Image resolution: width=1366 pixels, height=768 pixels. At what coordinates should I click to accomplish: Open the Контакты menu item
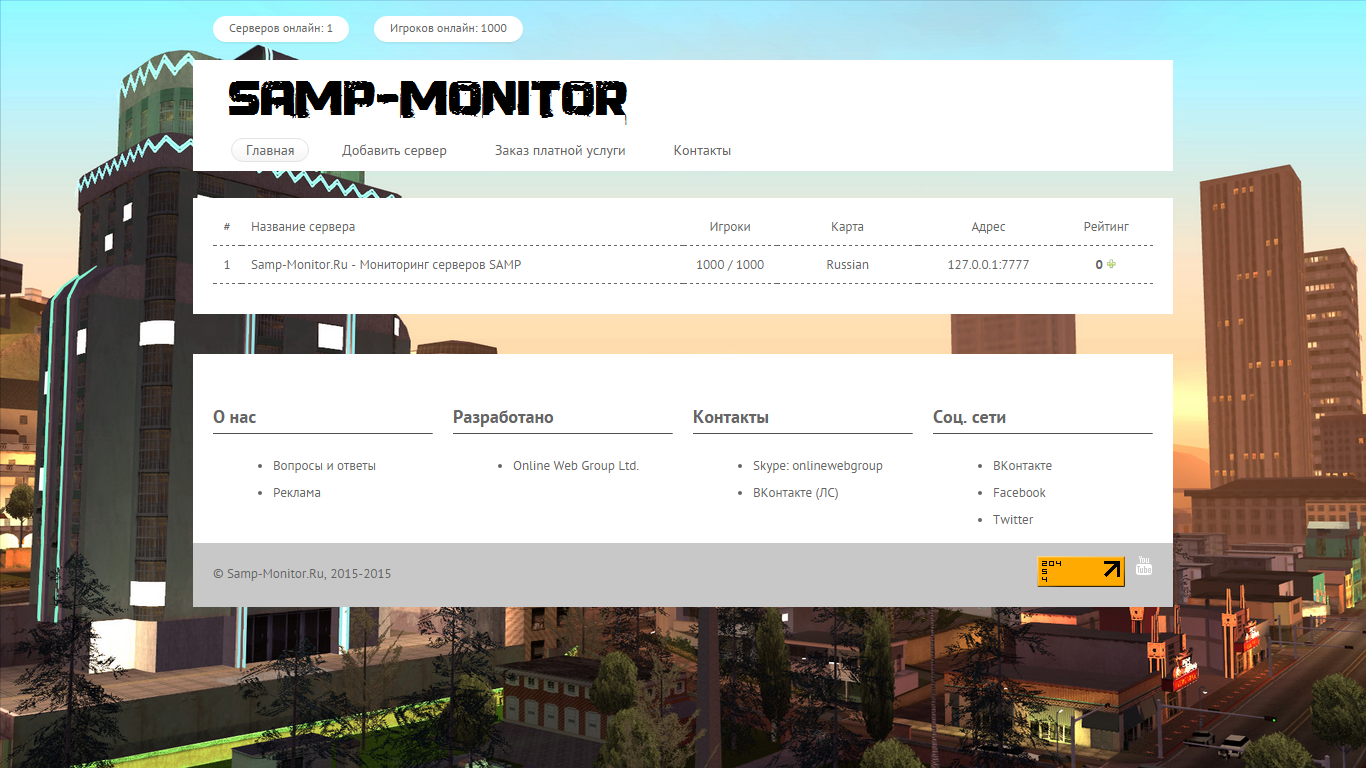pos(702,150)
